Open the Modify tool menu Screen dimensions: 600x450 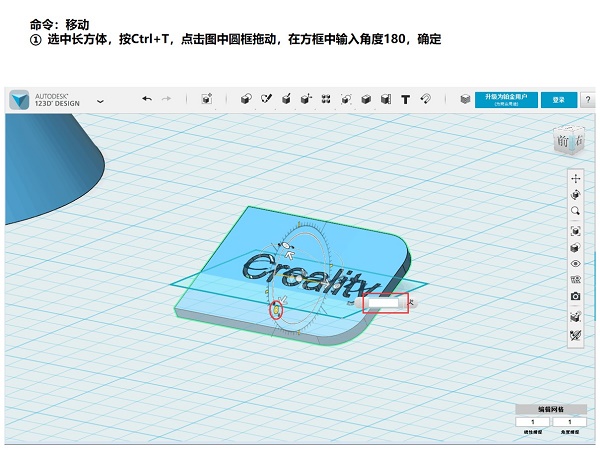(x=306, y=99)
